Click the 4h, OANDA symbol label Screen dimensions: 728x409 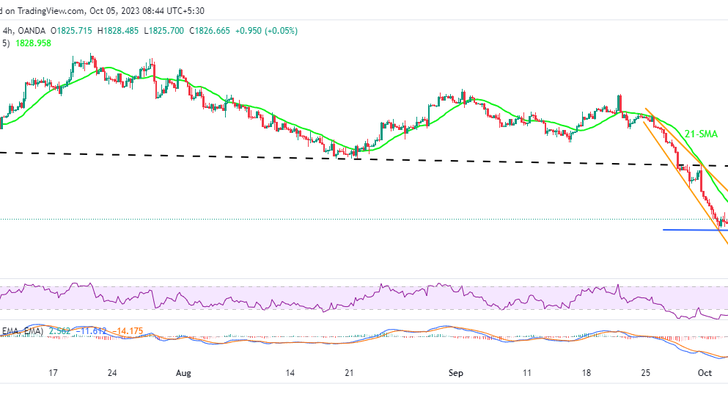[24, 31]
